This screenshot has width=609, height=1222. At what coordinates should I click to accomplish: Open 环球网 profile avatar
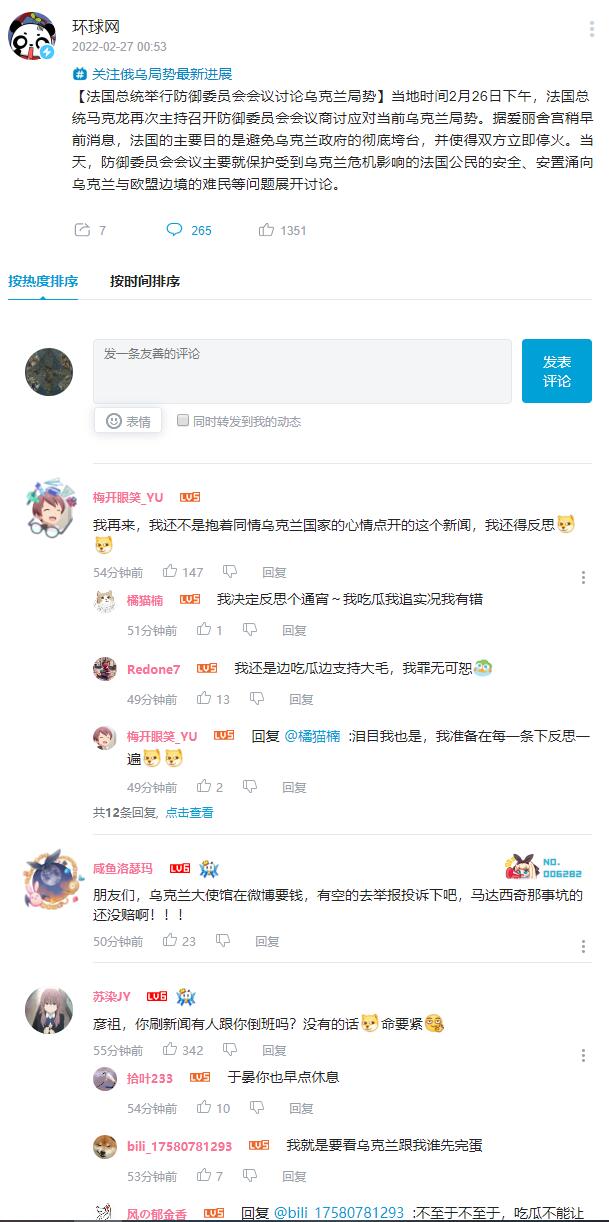pos(32,37)
